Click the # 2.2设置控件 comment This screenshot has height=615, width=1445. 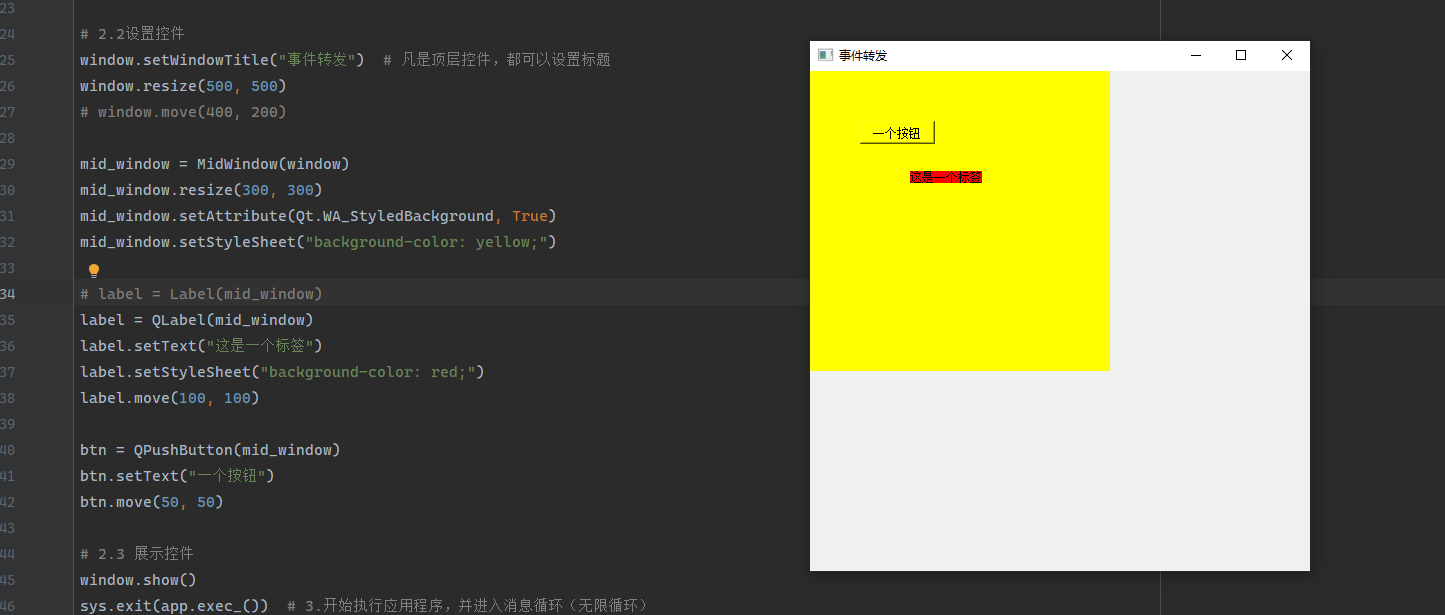click(132, 34)
